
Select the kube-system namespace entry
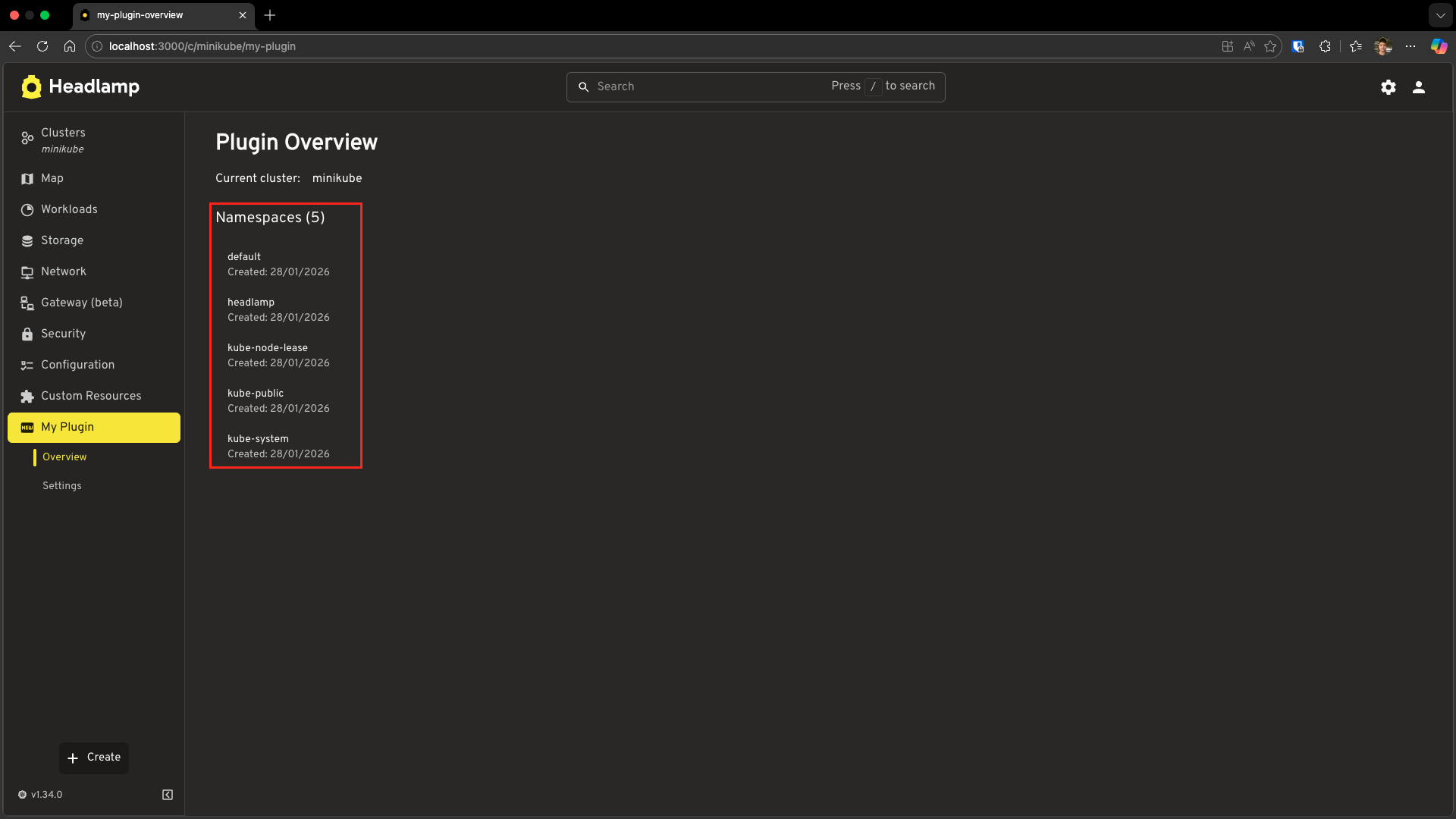tap(258, 438)
